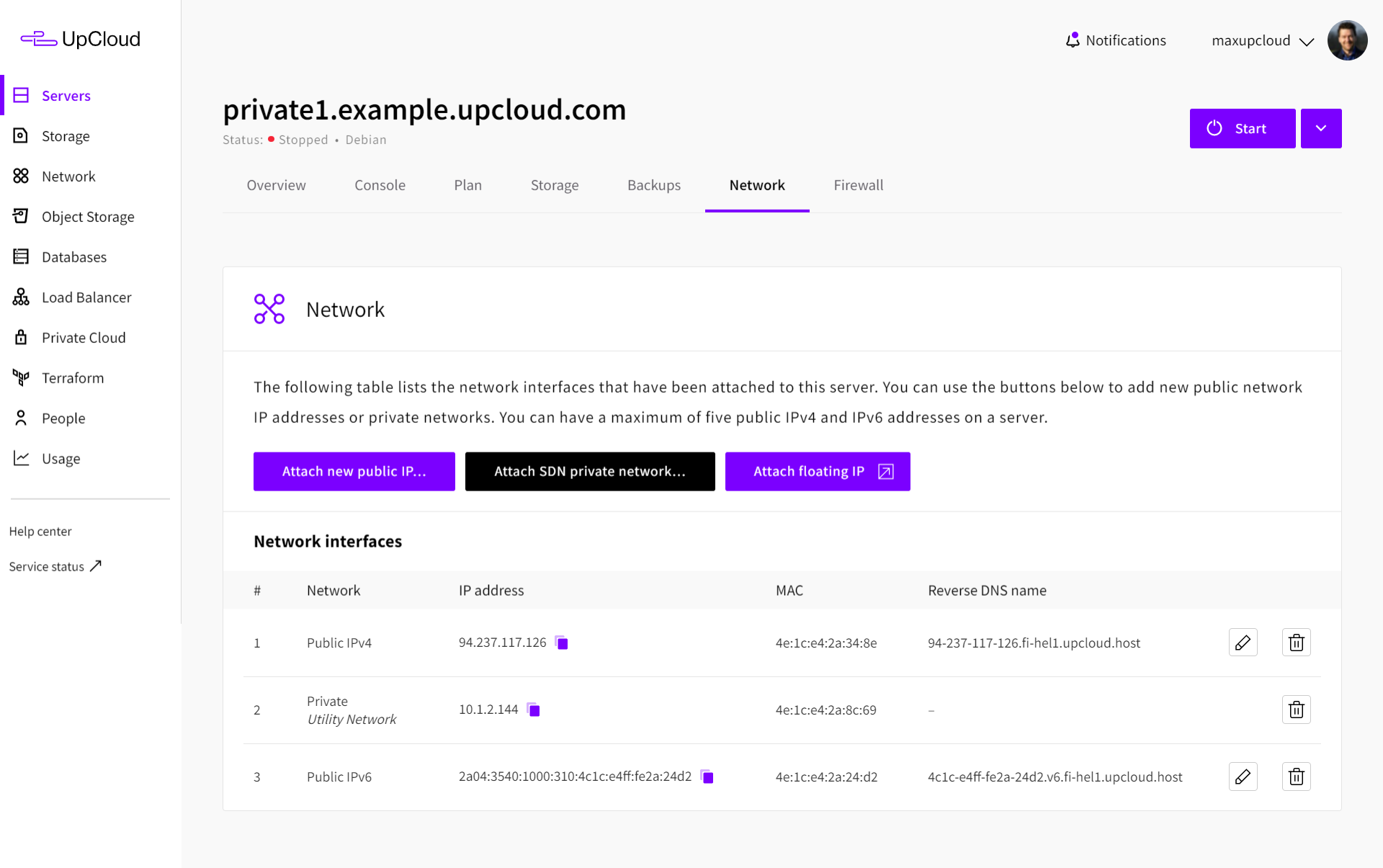1383x868 pixels.
Task: Switch to the Storage tab
Action: (x=555, y=185)
